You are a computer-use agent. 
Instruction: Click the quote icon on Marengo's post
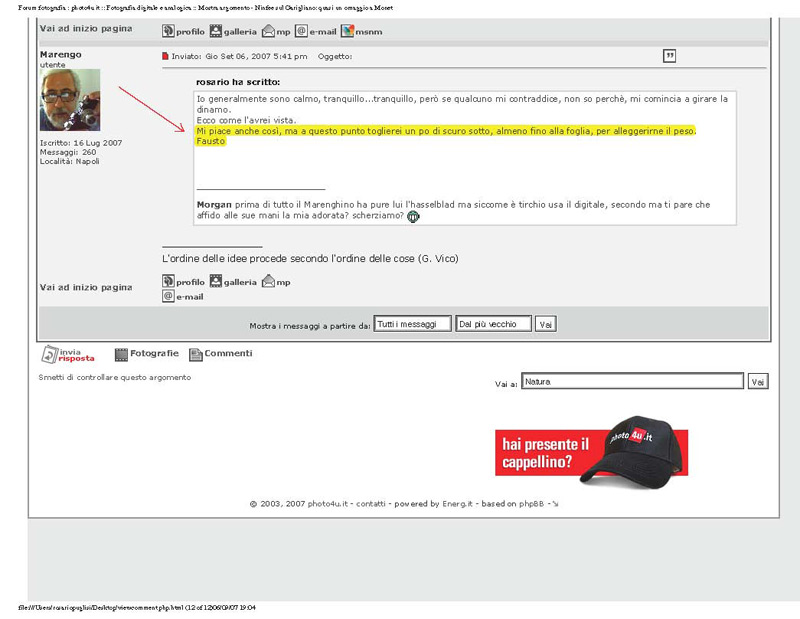pos(669,56)
